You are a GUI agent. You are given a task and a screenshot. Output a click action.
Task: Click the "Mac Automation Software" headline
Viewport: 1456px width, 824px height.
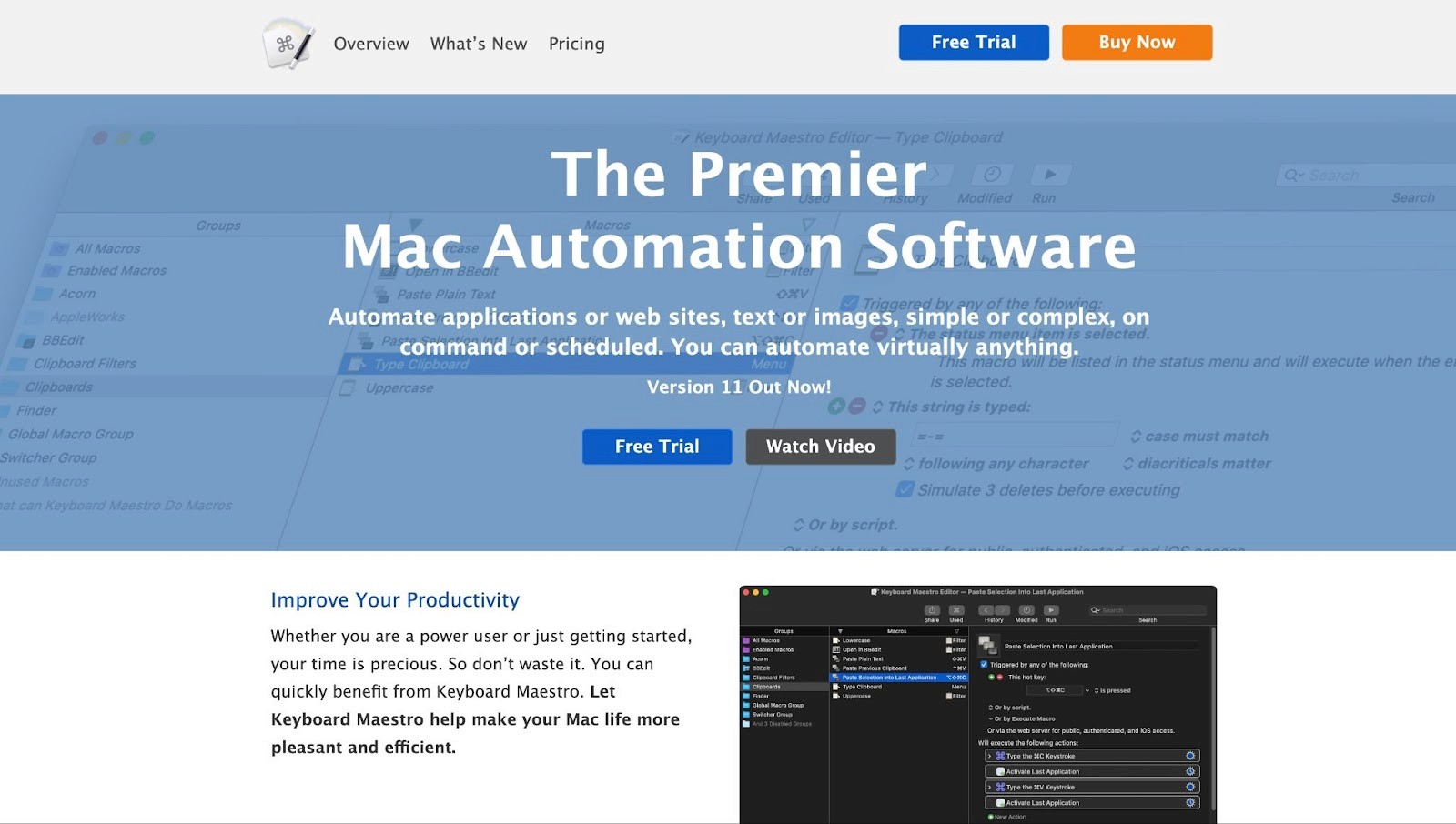(x=739, y=246)
